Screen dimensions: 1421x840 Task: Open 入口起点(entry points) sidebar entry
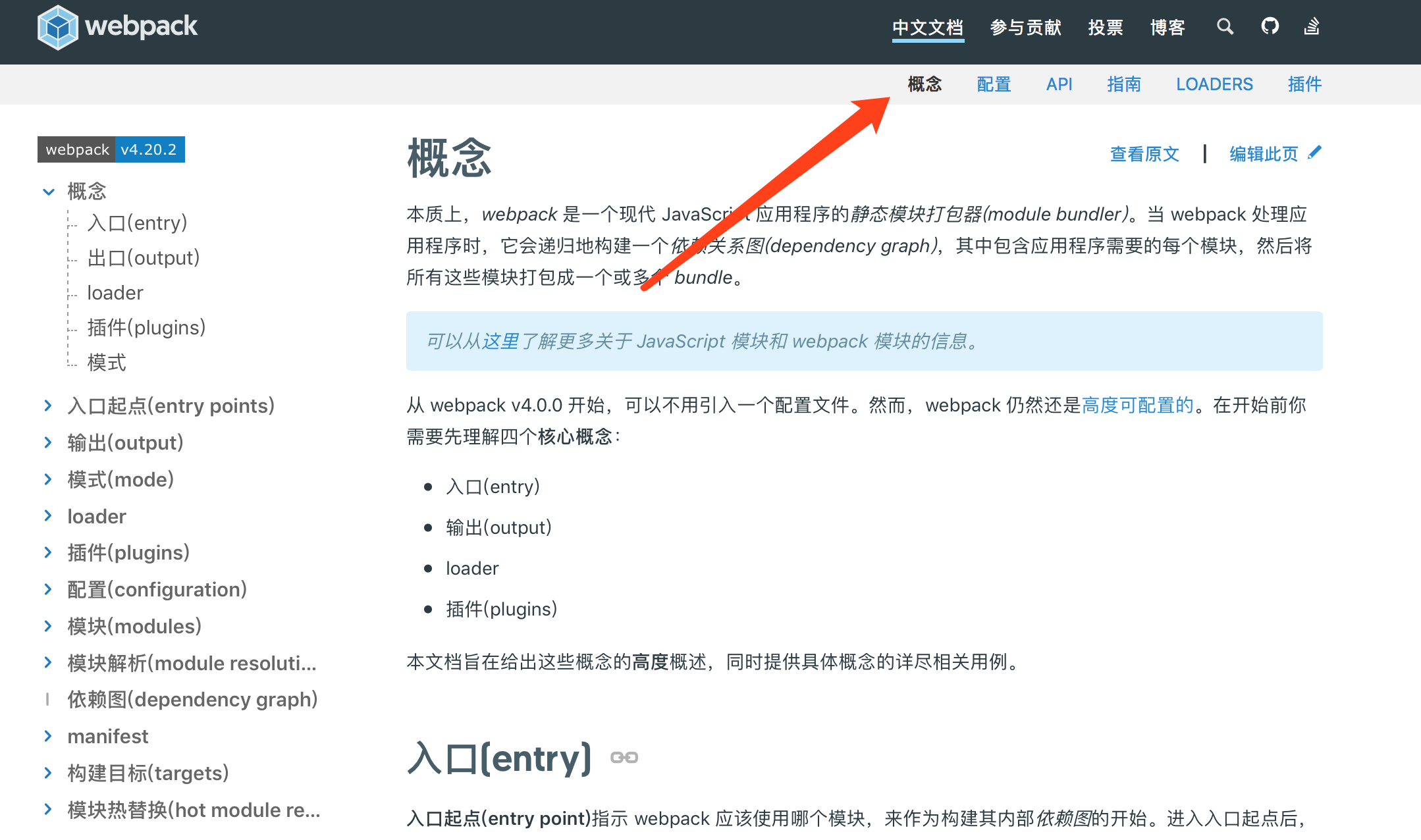(x=171, y=406)
